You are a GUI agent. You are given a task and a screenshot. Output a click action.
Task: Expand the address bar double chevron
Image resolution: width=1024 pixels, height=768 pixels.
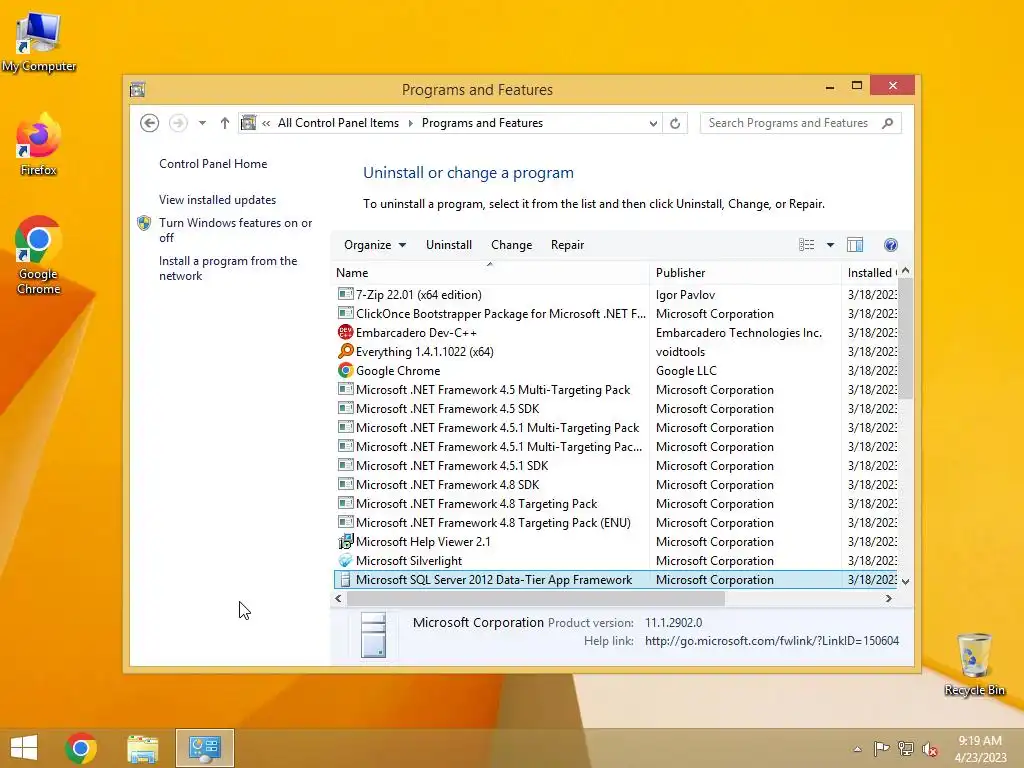click(266, 123)
